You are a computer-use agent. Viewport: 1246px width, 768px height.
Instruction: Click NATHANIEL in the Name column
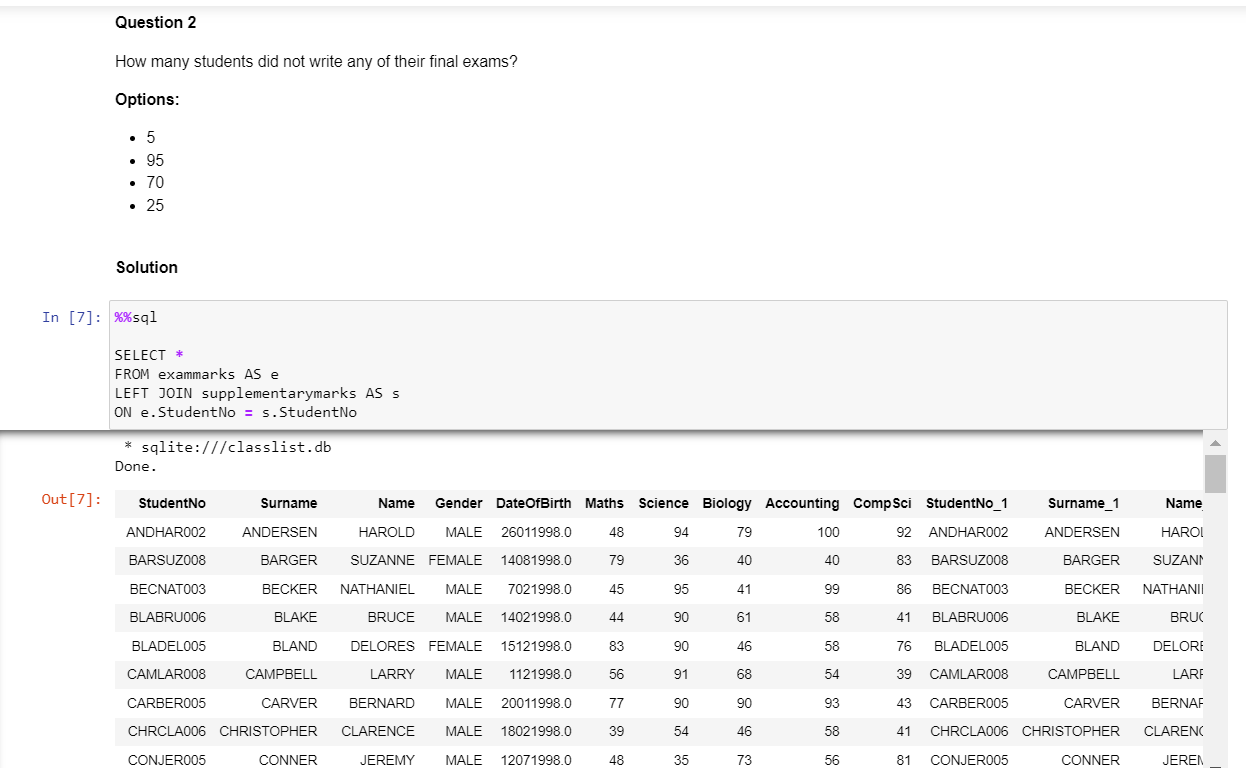tap(378, 589)
